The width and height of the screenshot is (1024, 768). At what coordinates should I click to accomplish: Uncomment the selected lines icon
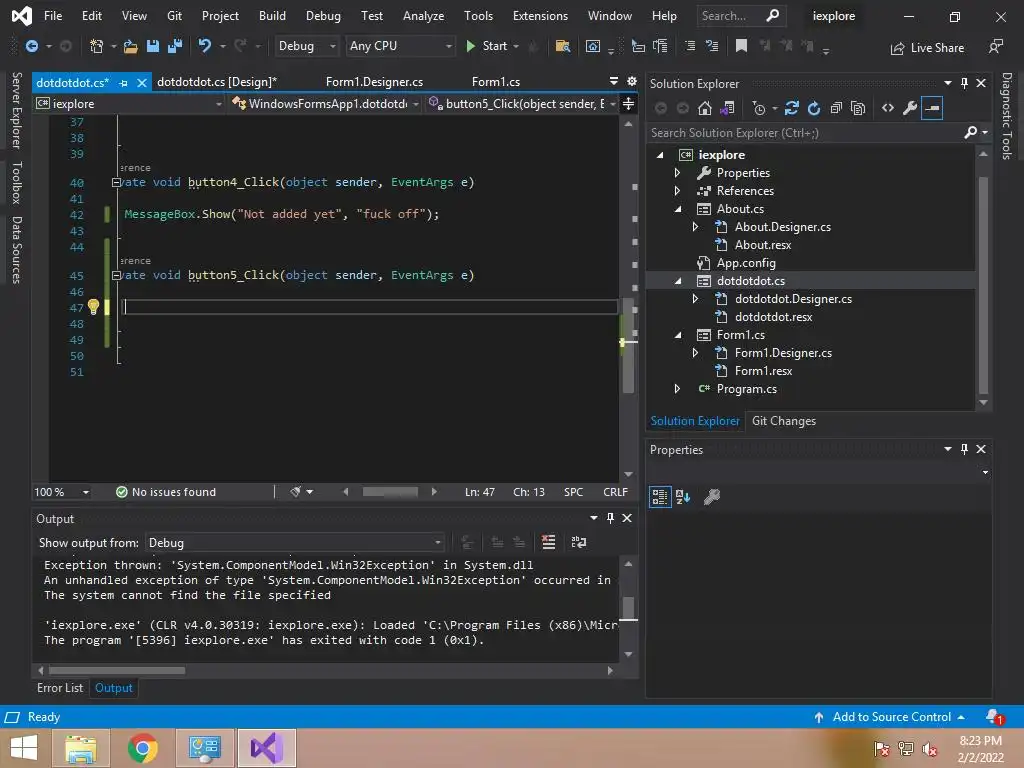point(712,46)
